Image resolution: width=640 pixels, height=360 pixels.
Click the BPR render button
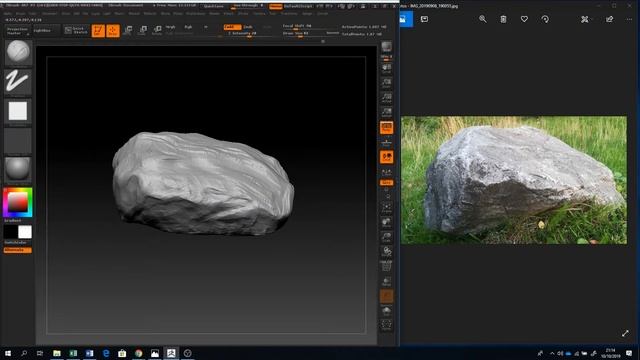coord(386,48)
